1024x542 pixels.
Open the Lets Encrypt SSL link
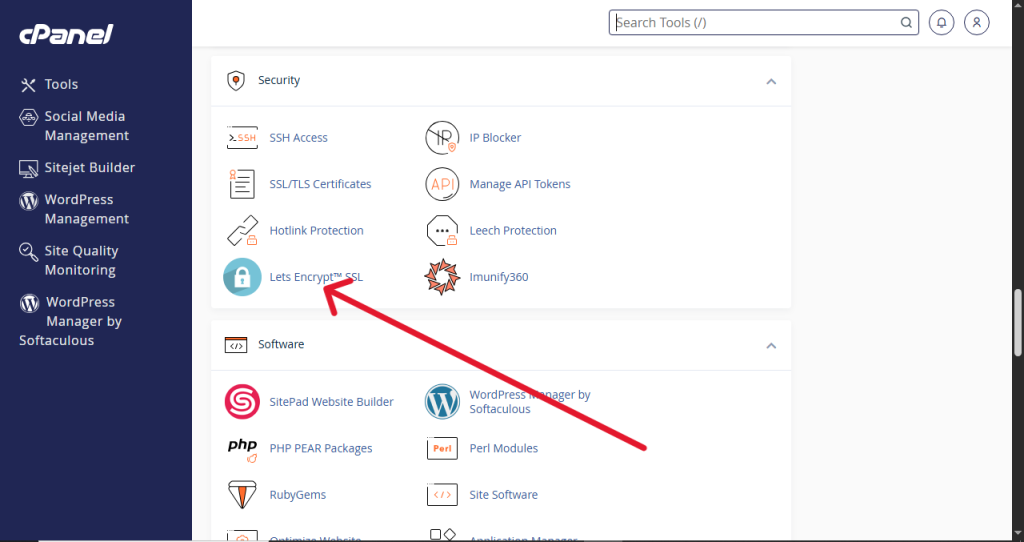click(316, 277)
